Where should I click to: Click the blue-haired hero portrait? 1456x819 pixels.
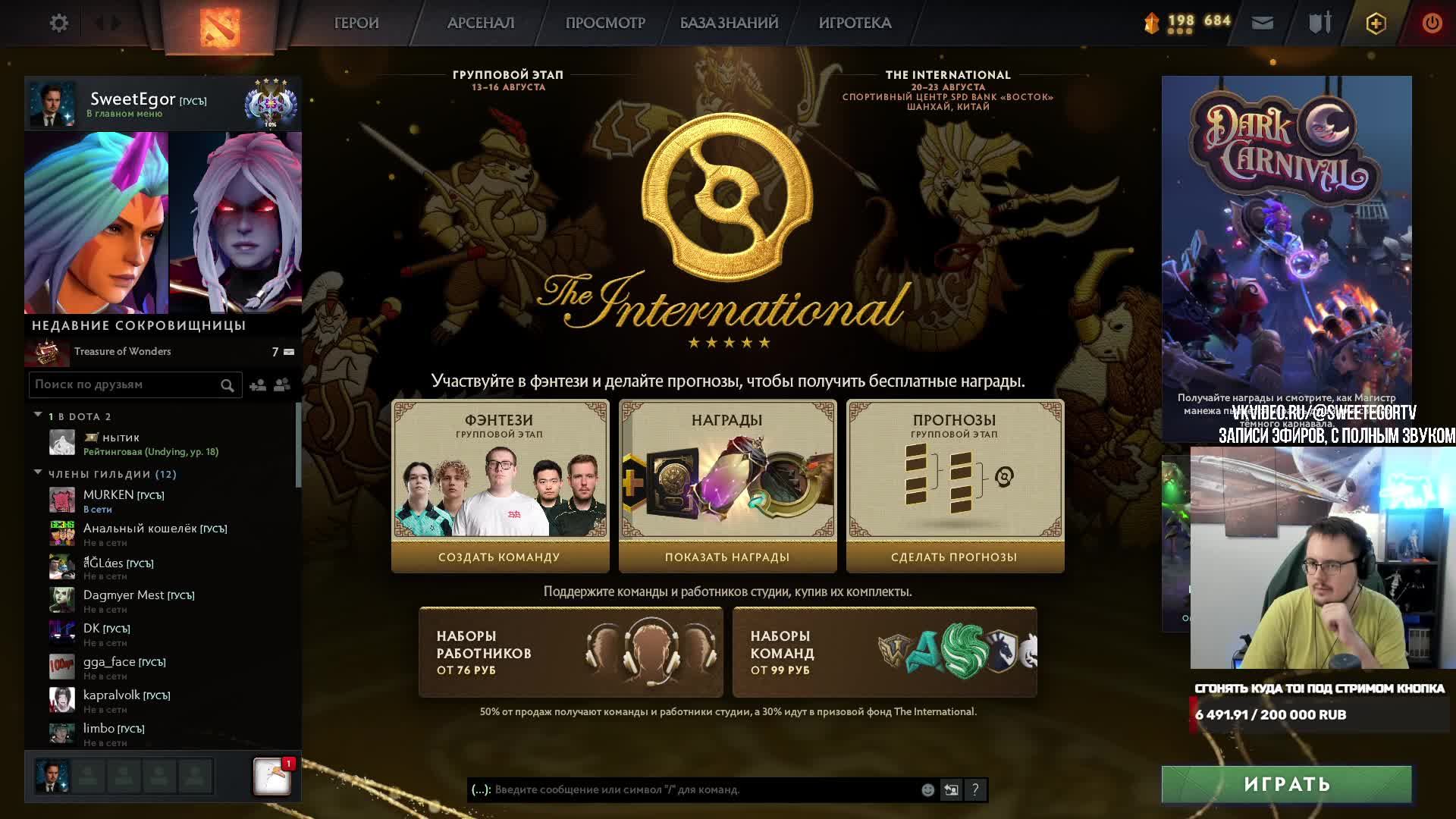96,223
